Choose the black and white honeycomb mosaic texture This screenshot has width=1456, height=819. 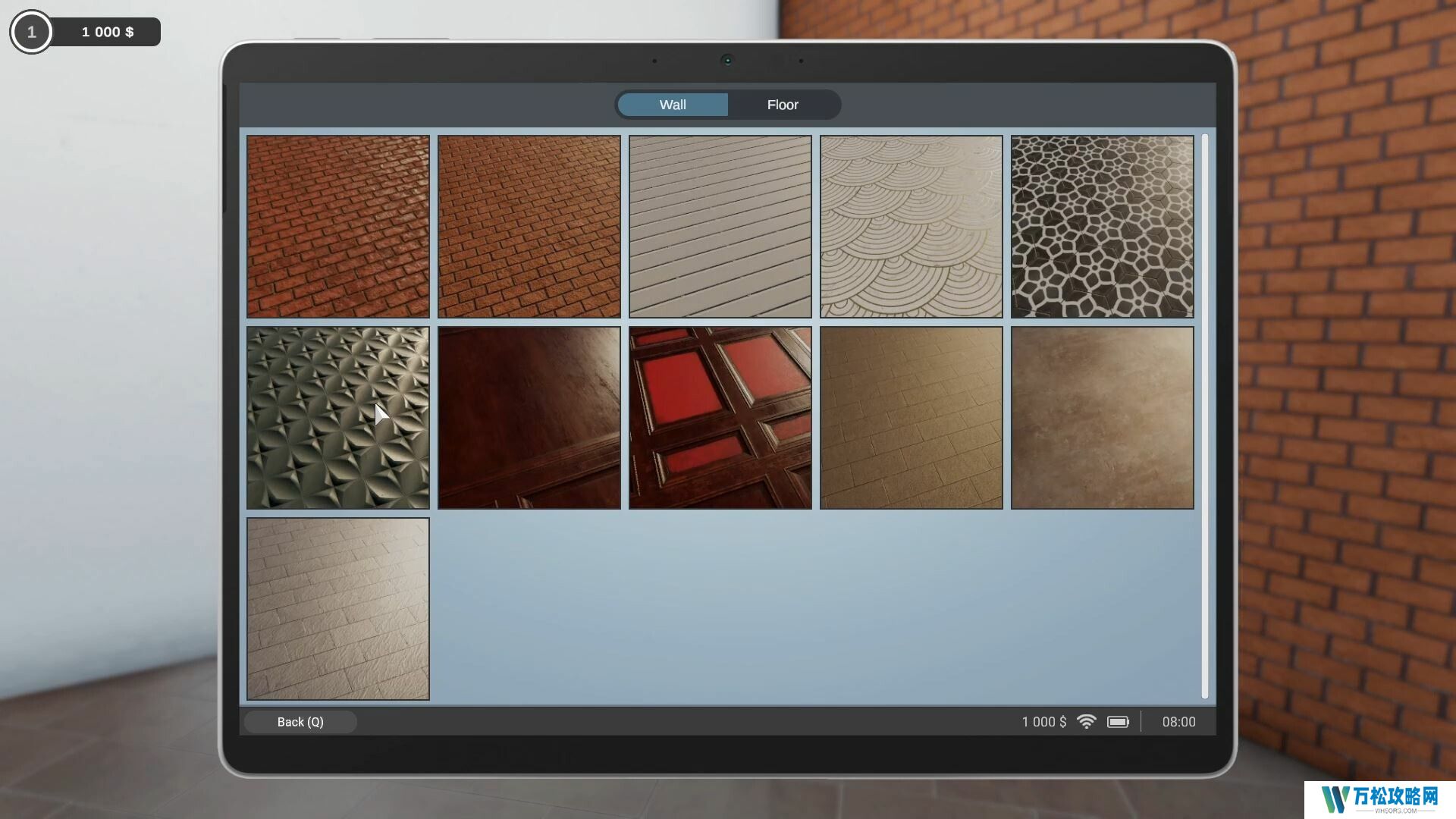tap(1103, 227)
